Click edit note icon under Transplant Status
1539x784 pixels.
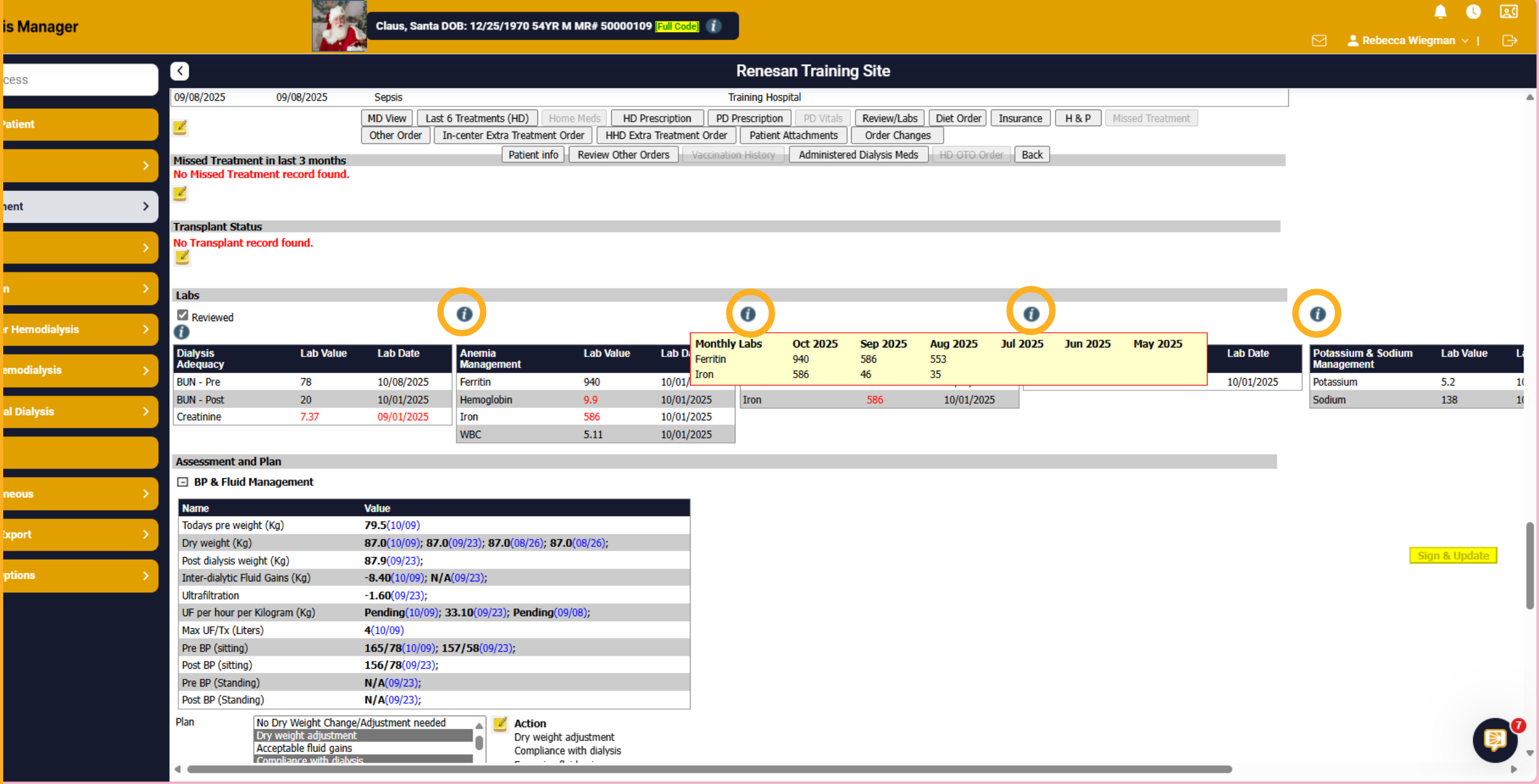click(x=182, y=258)
